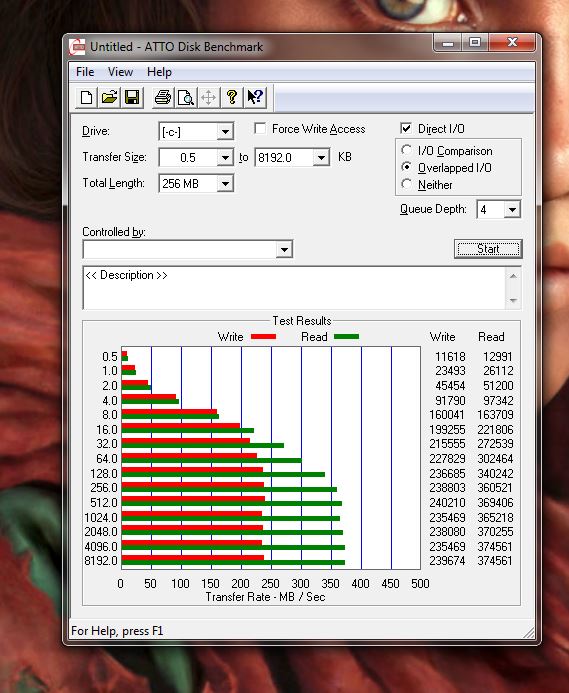Open the File menu
The image size is (569, 693).
point(85,72)
